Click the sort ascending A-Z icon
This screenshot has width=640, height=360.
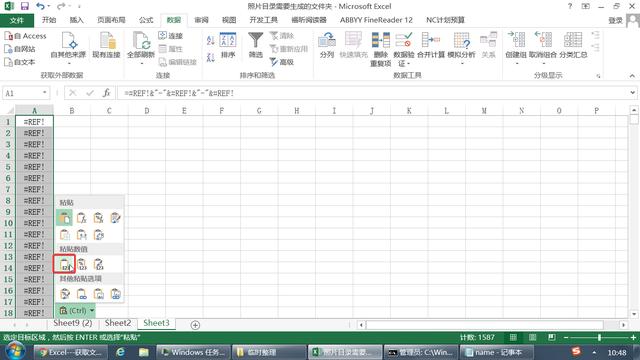211,40
